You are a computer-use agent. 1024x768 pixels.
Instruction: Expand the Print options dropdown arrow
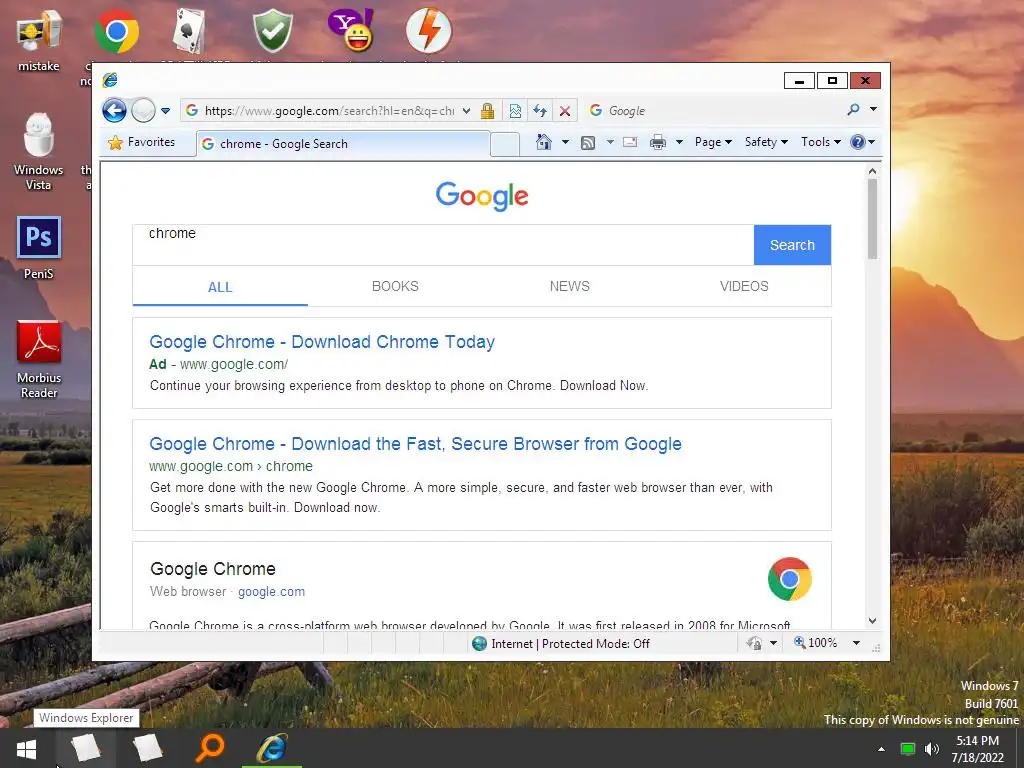679,142
